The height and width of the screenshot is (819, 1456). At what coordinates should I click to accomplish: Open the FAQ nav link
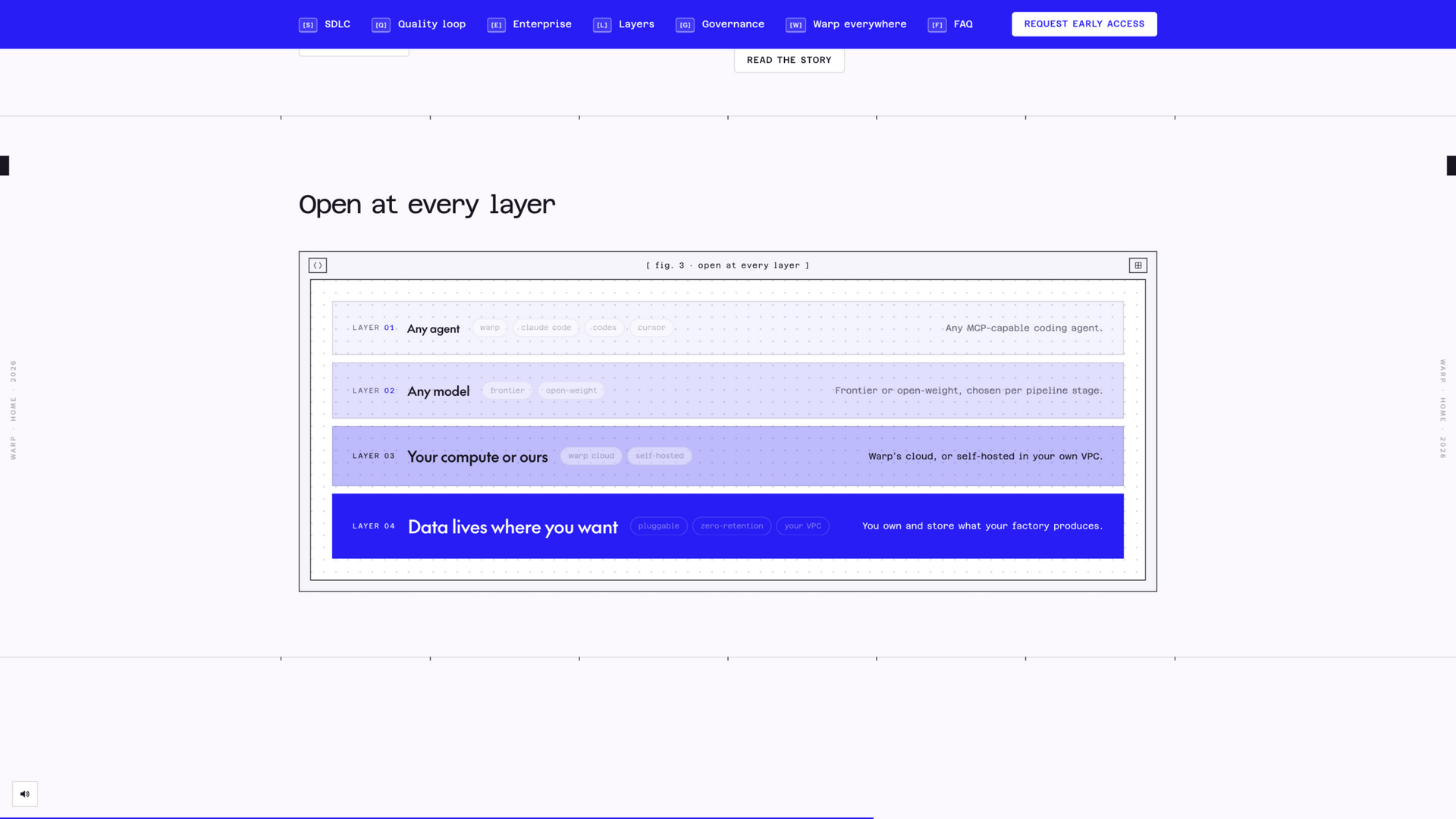pyautogui.click(x=950, y=24)
